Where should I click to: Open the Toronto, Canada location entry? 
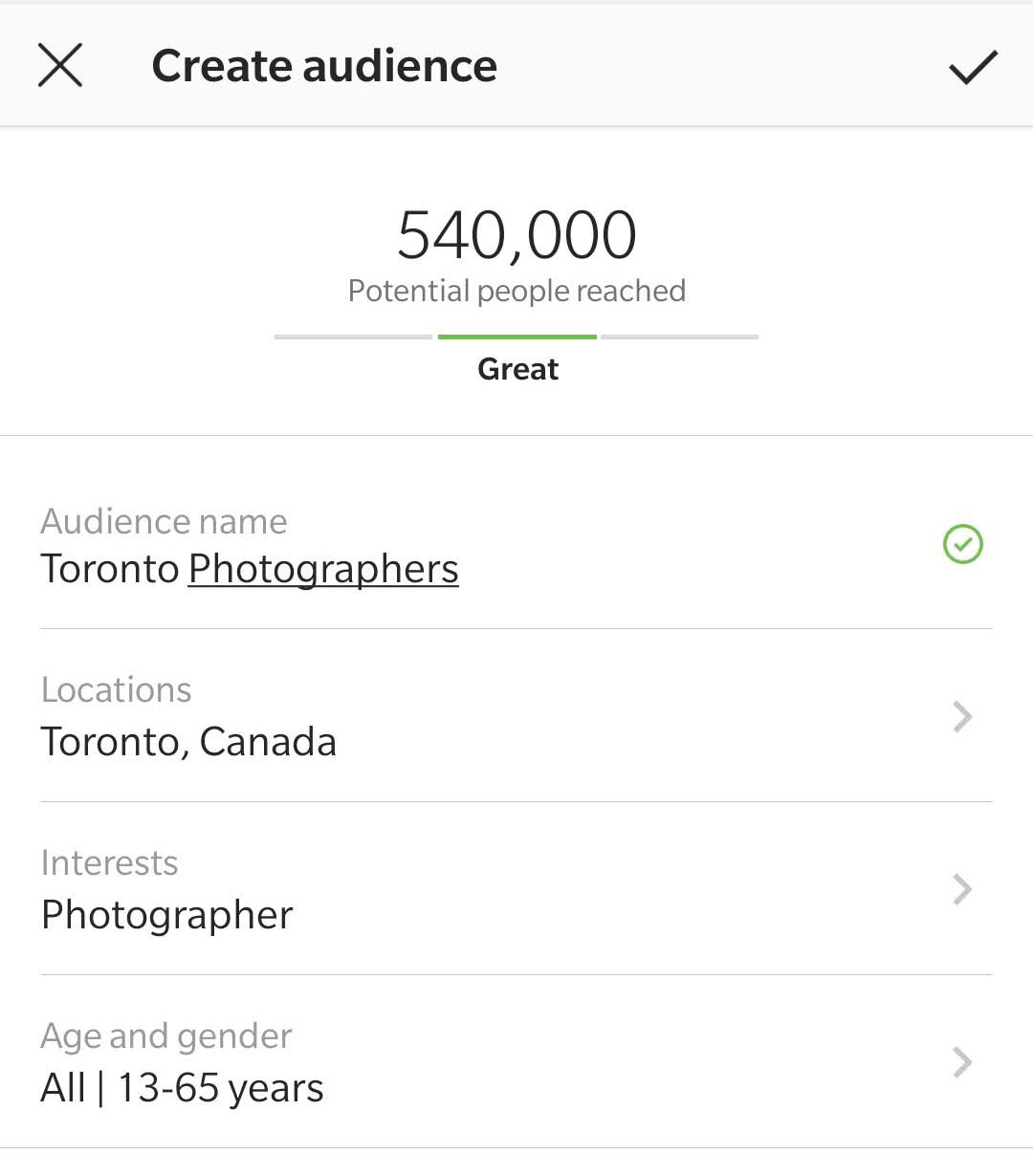(188, 742)
